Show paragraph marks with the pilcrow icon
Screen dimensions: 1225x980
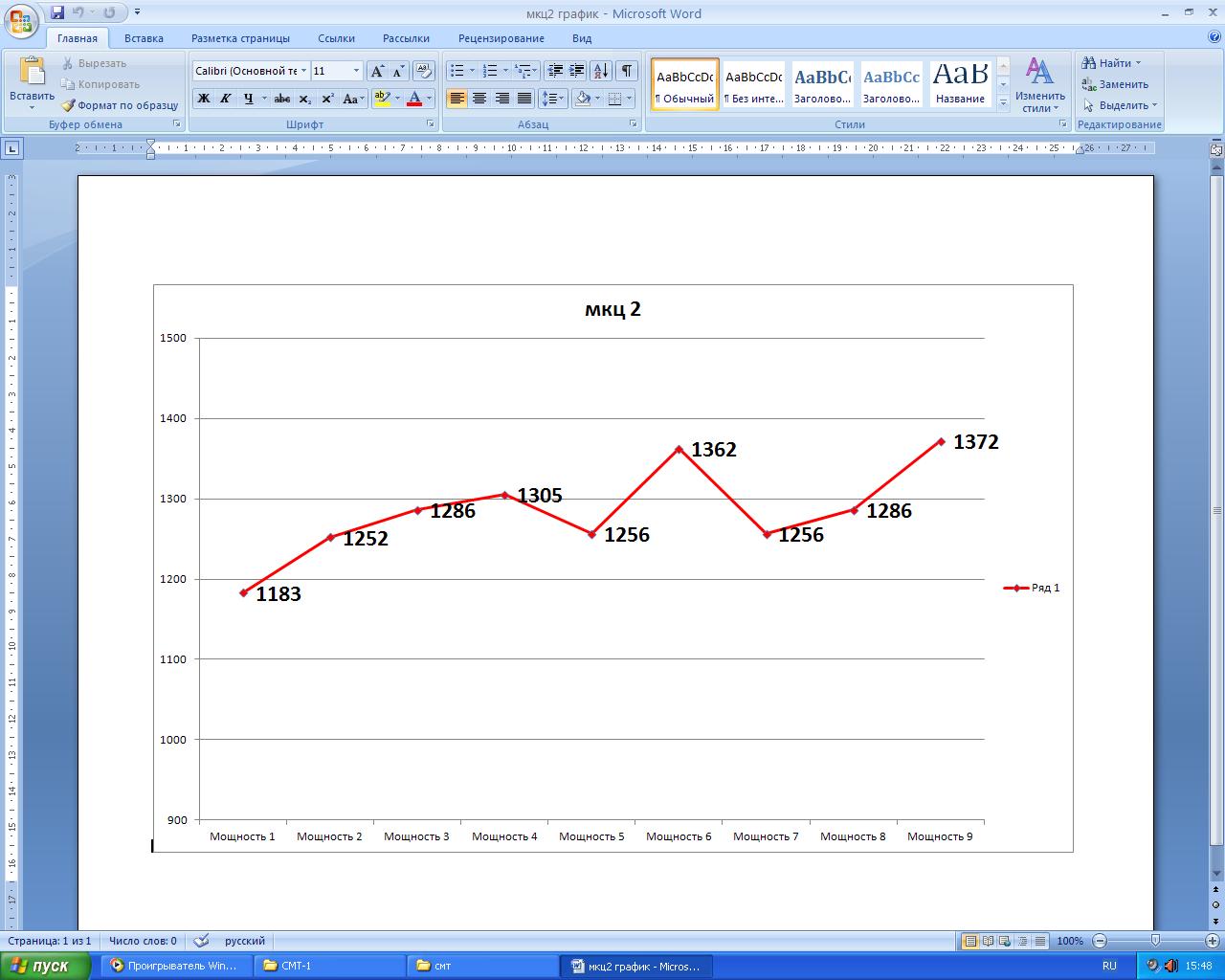[627, 71]
